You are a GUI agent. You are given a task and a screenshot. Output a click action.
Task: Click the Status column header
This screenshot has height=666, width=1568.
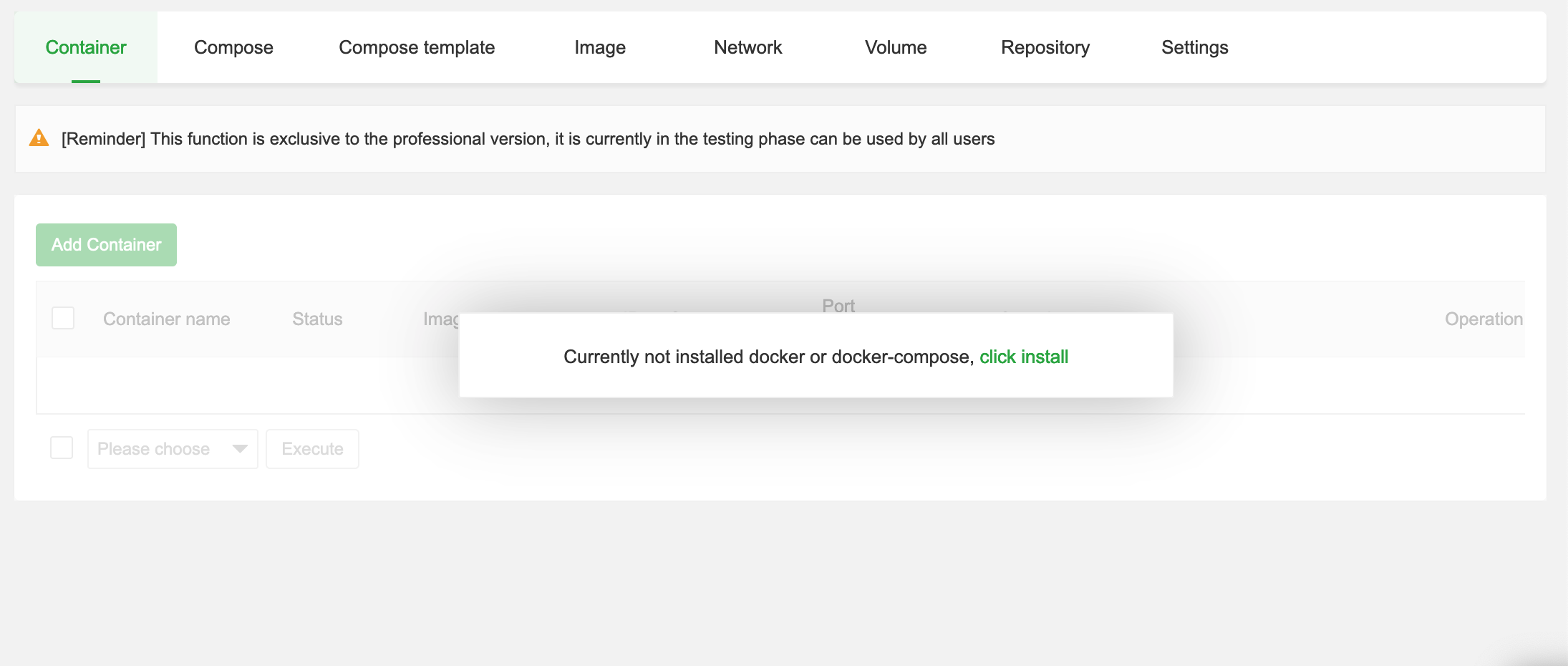coord(317,319)
